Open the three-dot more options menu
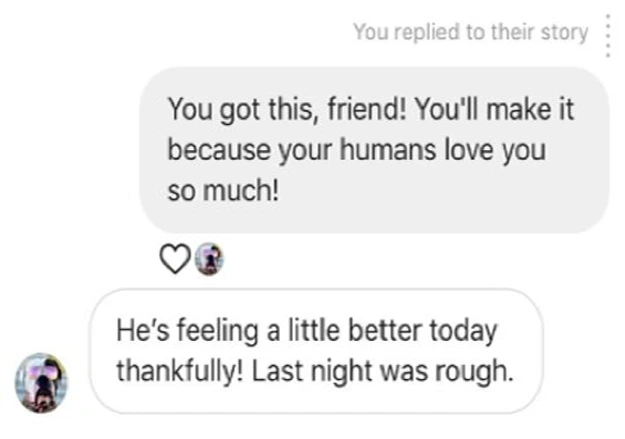The height and width of the screenshot is (439, 625). [x=607, y=33]
